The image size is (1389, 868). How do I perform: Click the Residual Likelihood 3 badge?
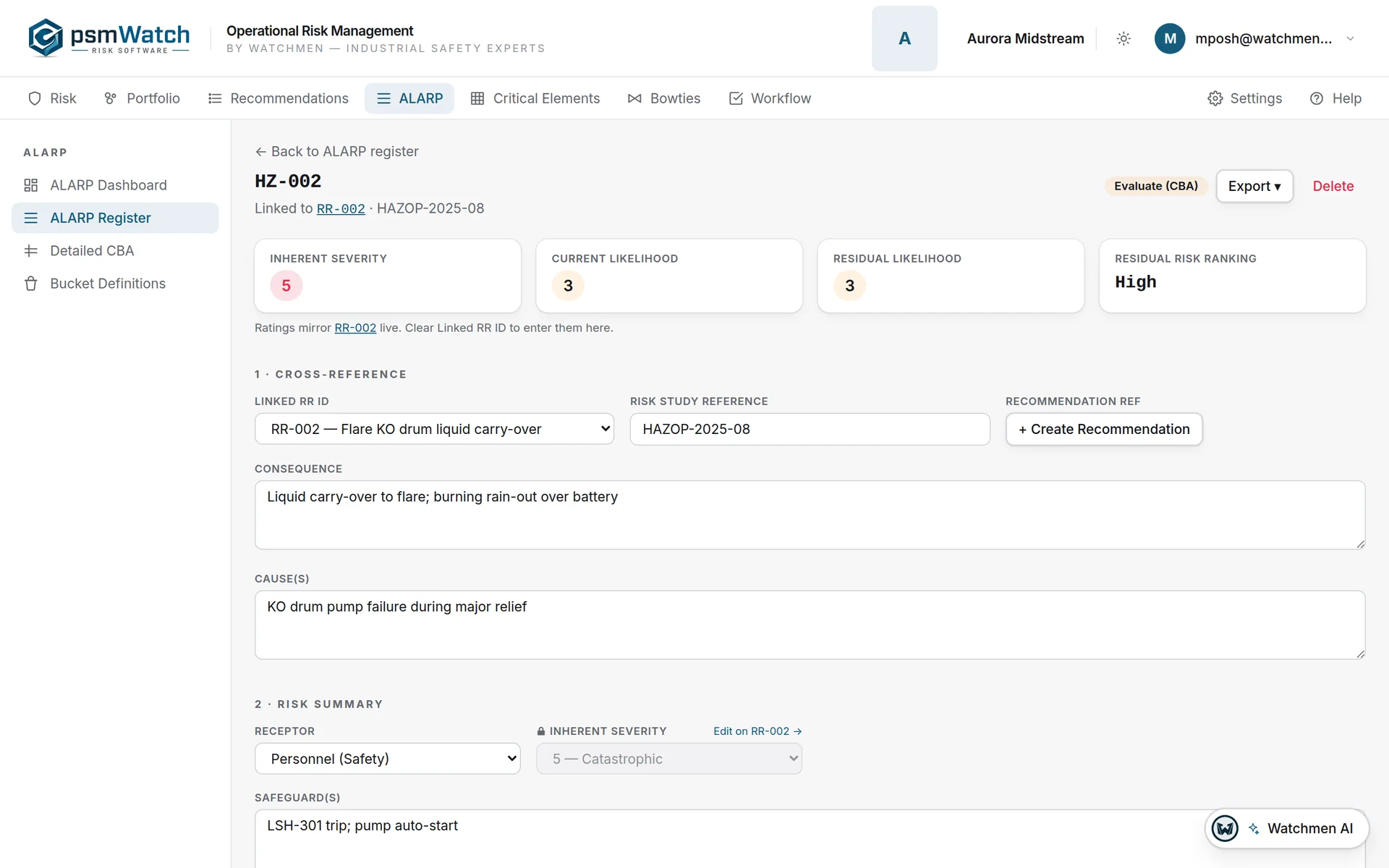point(849,286)
